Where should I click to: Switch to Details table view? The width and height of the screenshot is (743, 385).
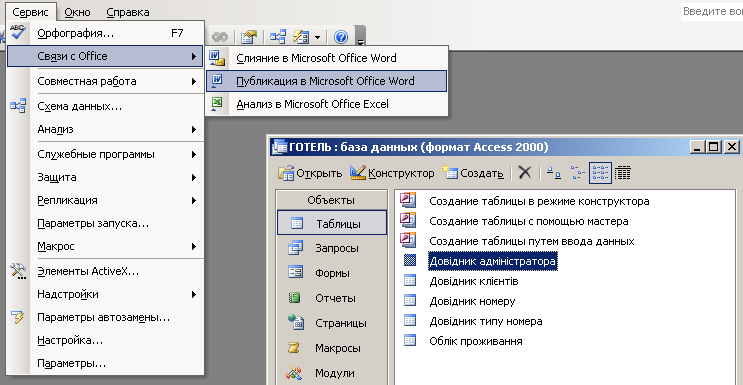(623, 173)
